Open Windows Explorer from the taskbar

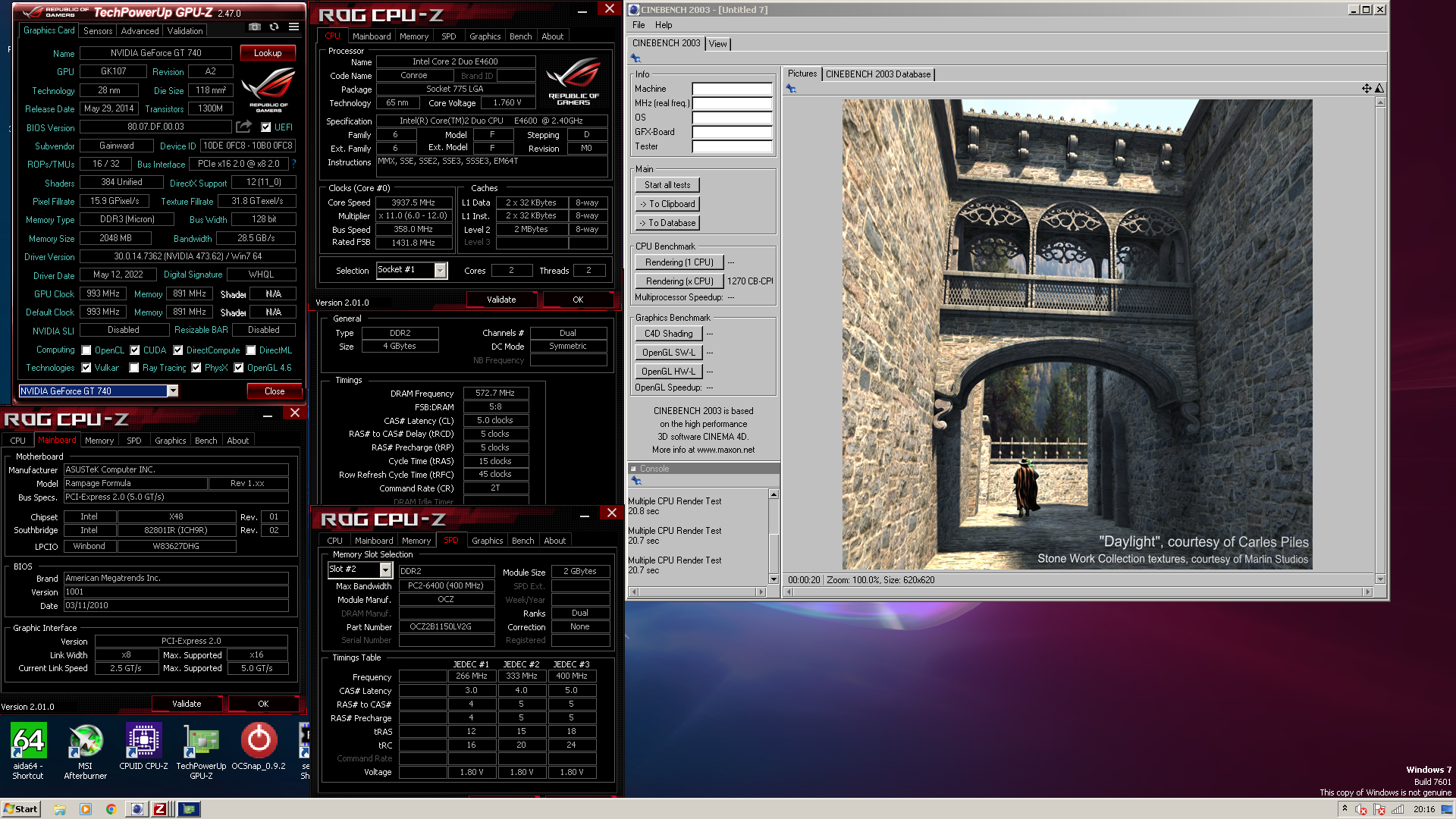point(60,809)
